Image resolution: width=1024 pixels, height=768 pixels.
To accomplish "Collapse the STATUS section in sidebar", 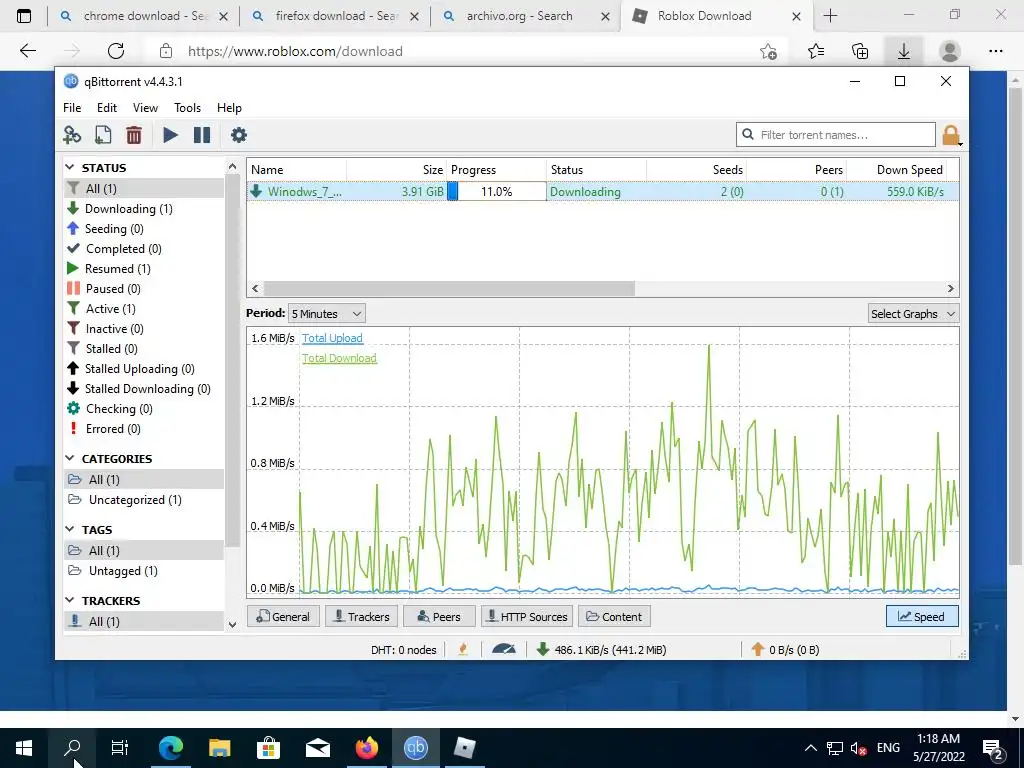I will tap(70, 168).
